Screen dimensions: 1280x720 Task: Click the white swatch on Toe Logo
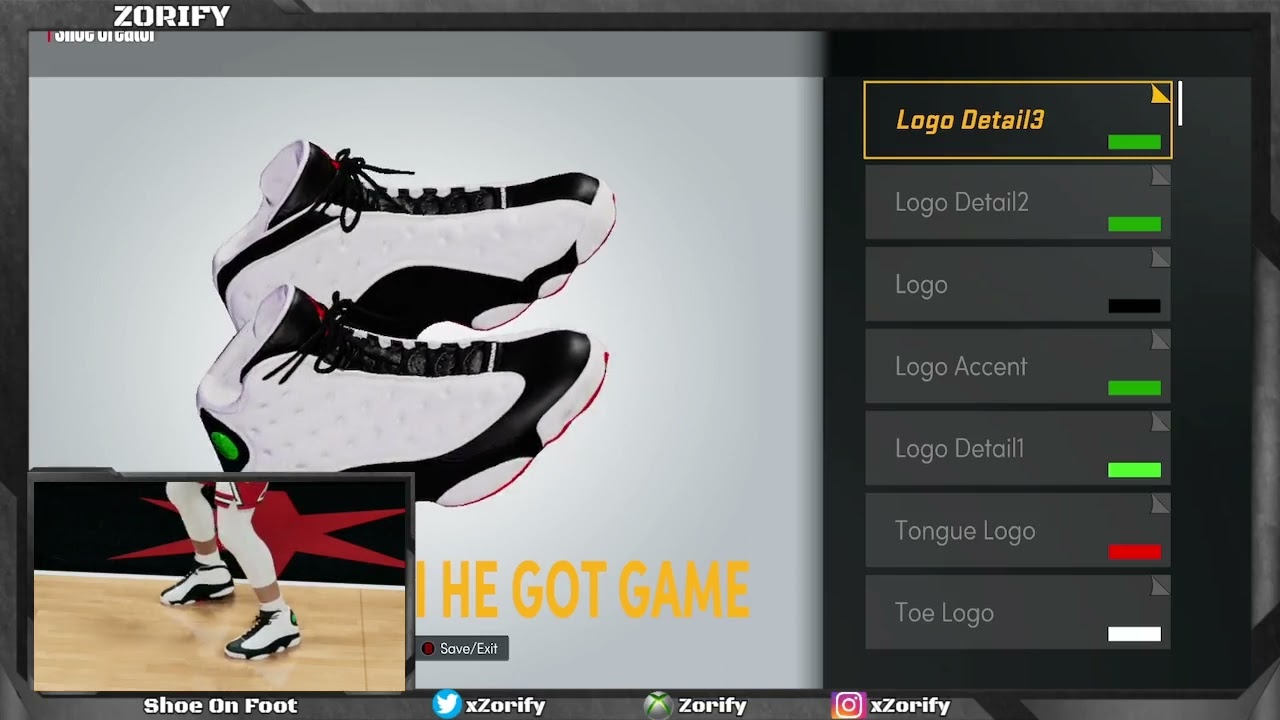point(1134,634)
